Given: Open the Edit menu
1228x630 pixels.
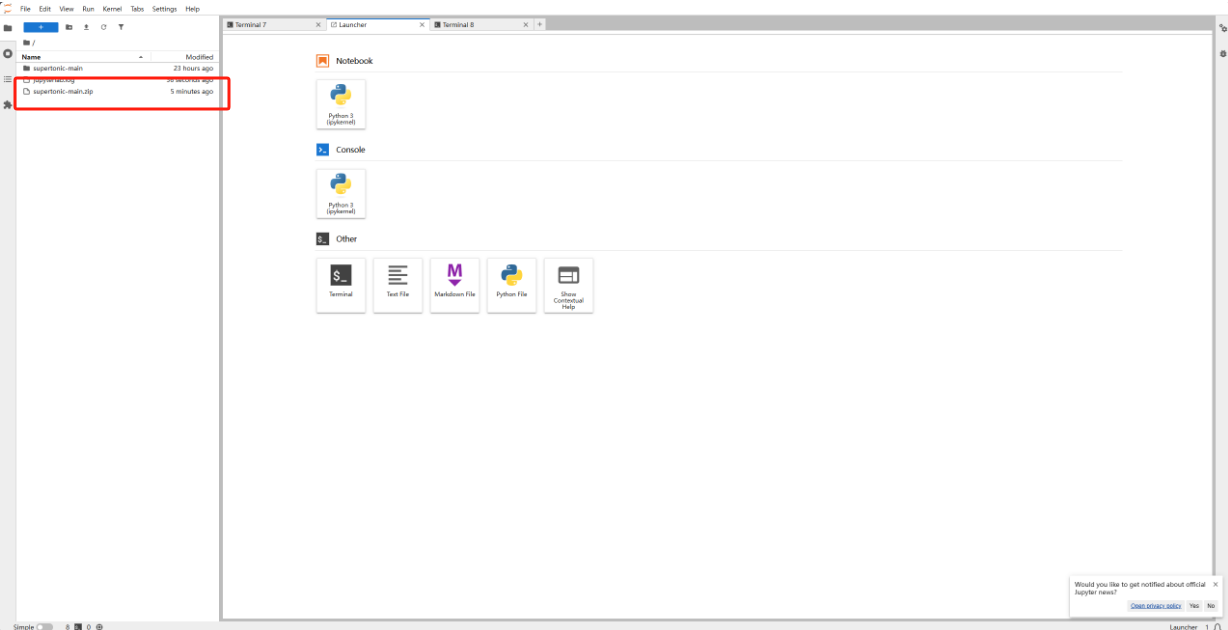Looking at the screenshot, I should coord(45,9).
